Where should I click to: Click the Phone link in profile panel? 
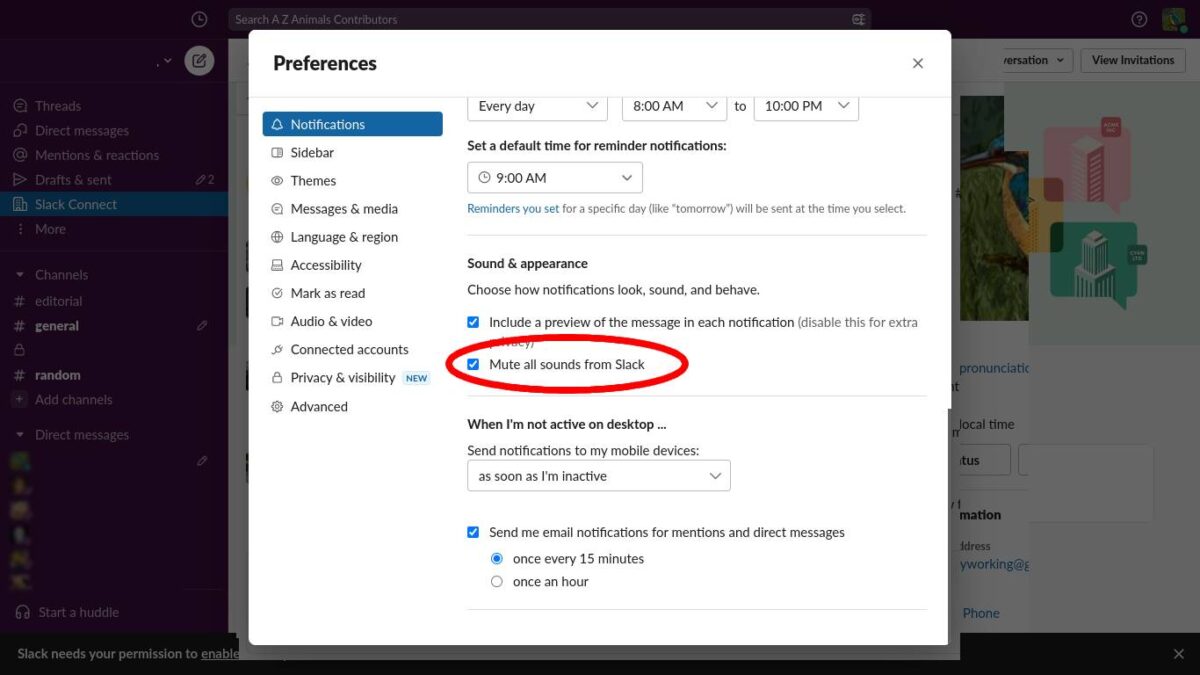click(981, 613)
